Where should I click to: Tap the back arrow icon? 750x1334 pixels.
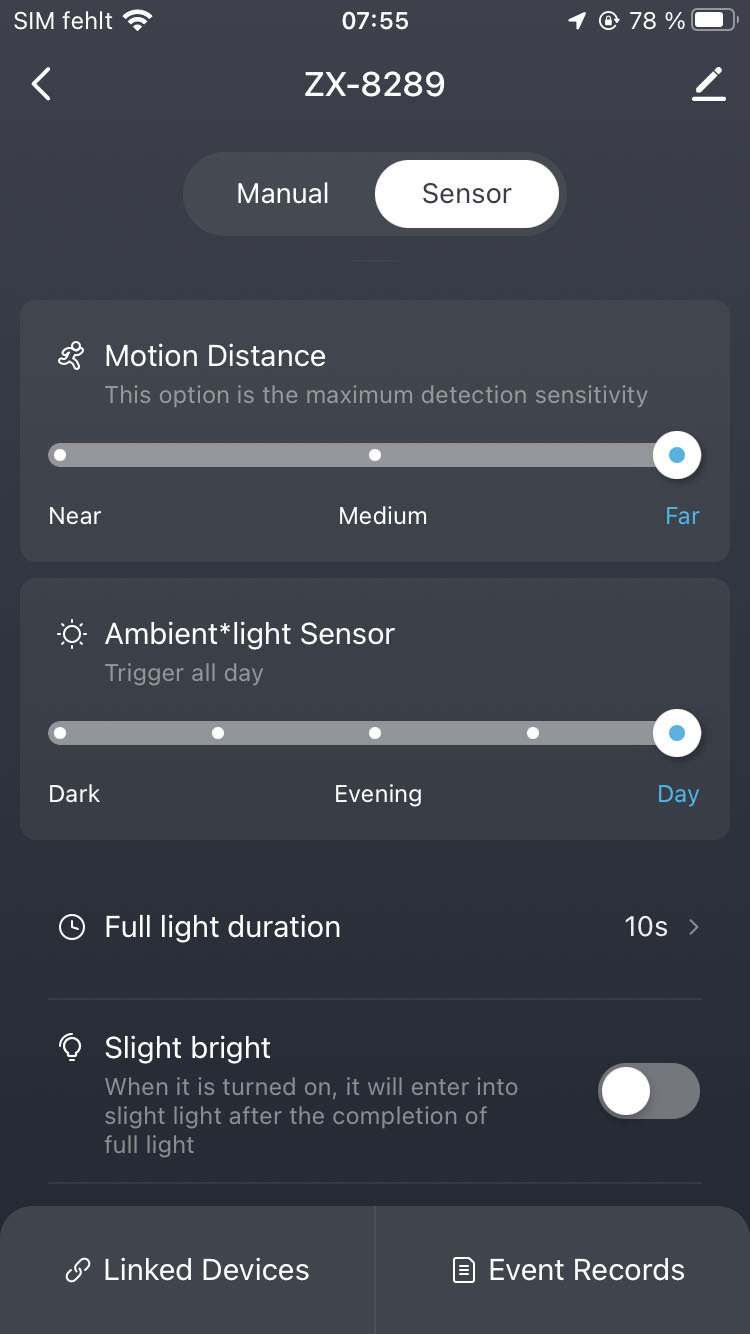[41, 84]
